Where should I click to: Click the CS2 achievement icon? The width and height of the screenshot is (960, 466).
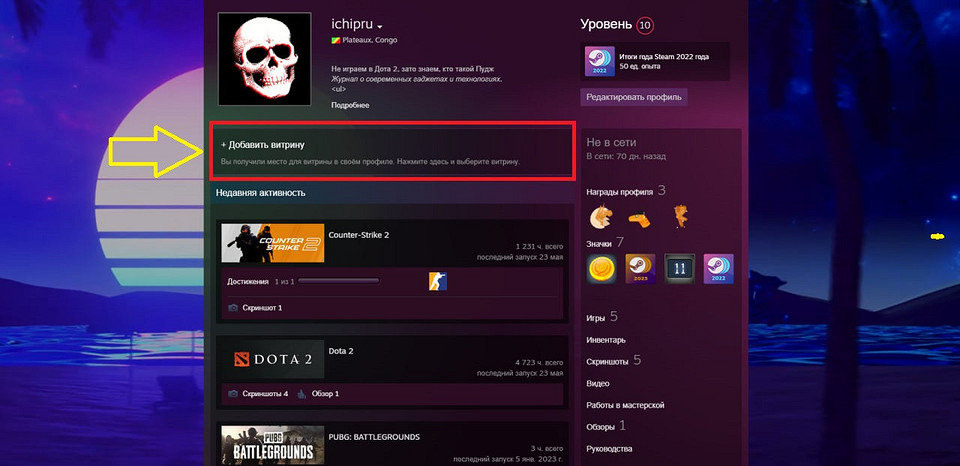pyautogui.click(x=438, y=282)
